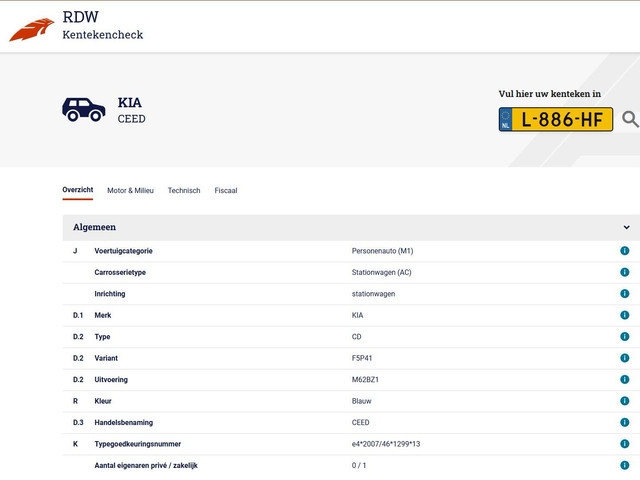Click the RDW orange logo
The width and height of the screenshot is (640, 480).
[32, 29]
